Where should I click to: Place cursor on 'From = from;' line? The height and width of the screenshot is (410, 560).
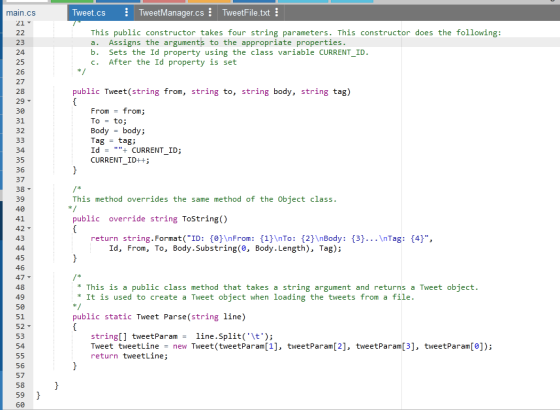pos(118,111)
